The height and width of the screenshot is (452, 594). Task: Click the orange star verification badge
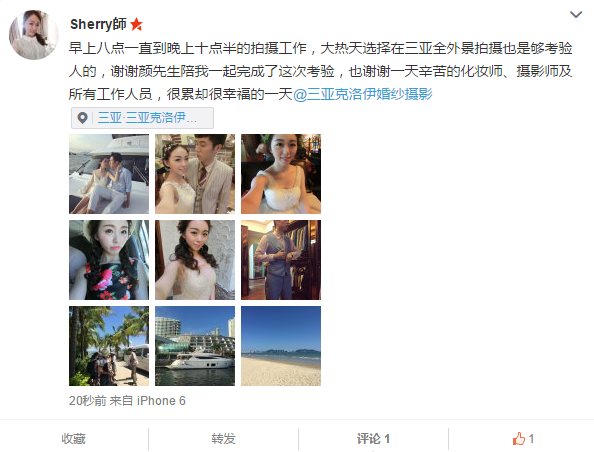coord(136,25)
